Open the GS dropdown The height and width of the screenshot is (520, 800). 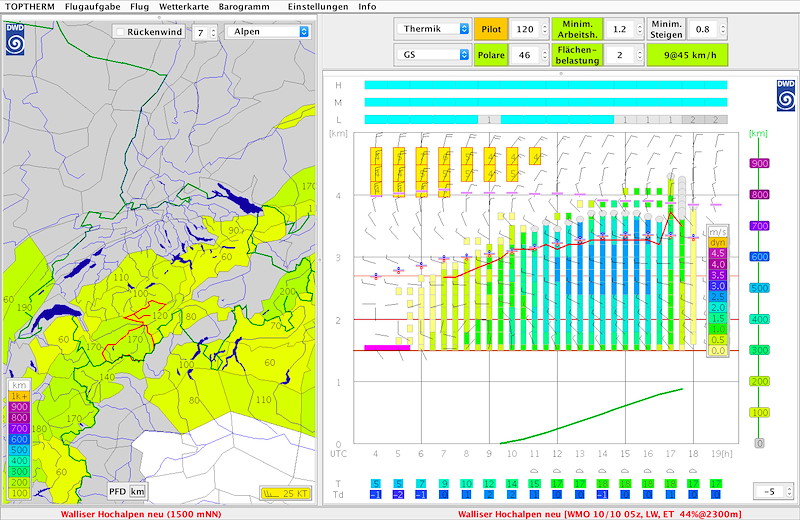pos(433,54)
